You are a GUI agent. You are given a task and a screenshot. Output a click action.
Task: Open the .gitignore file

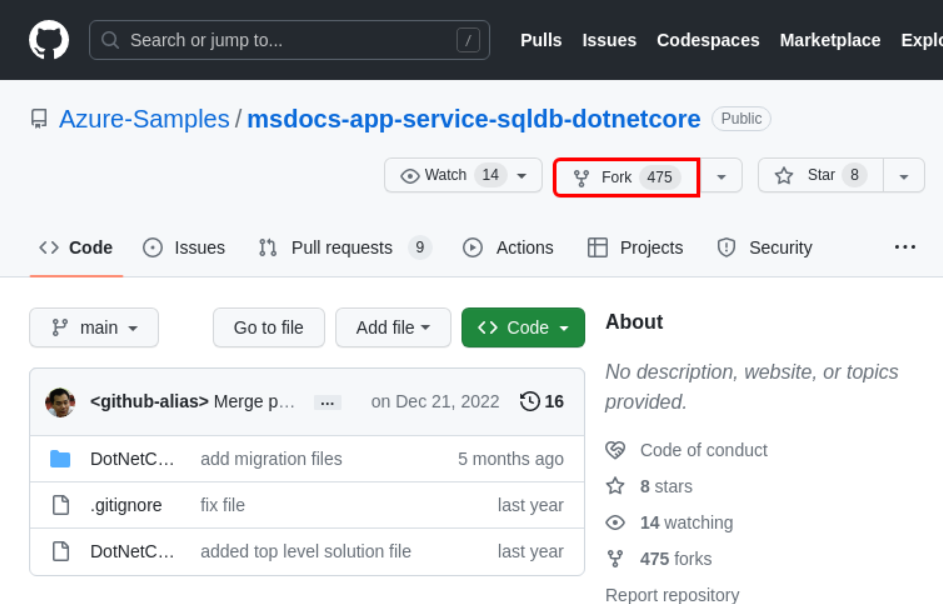tap(126, 505)
